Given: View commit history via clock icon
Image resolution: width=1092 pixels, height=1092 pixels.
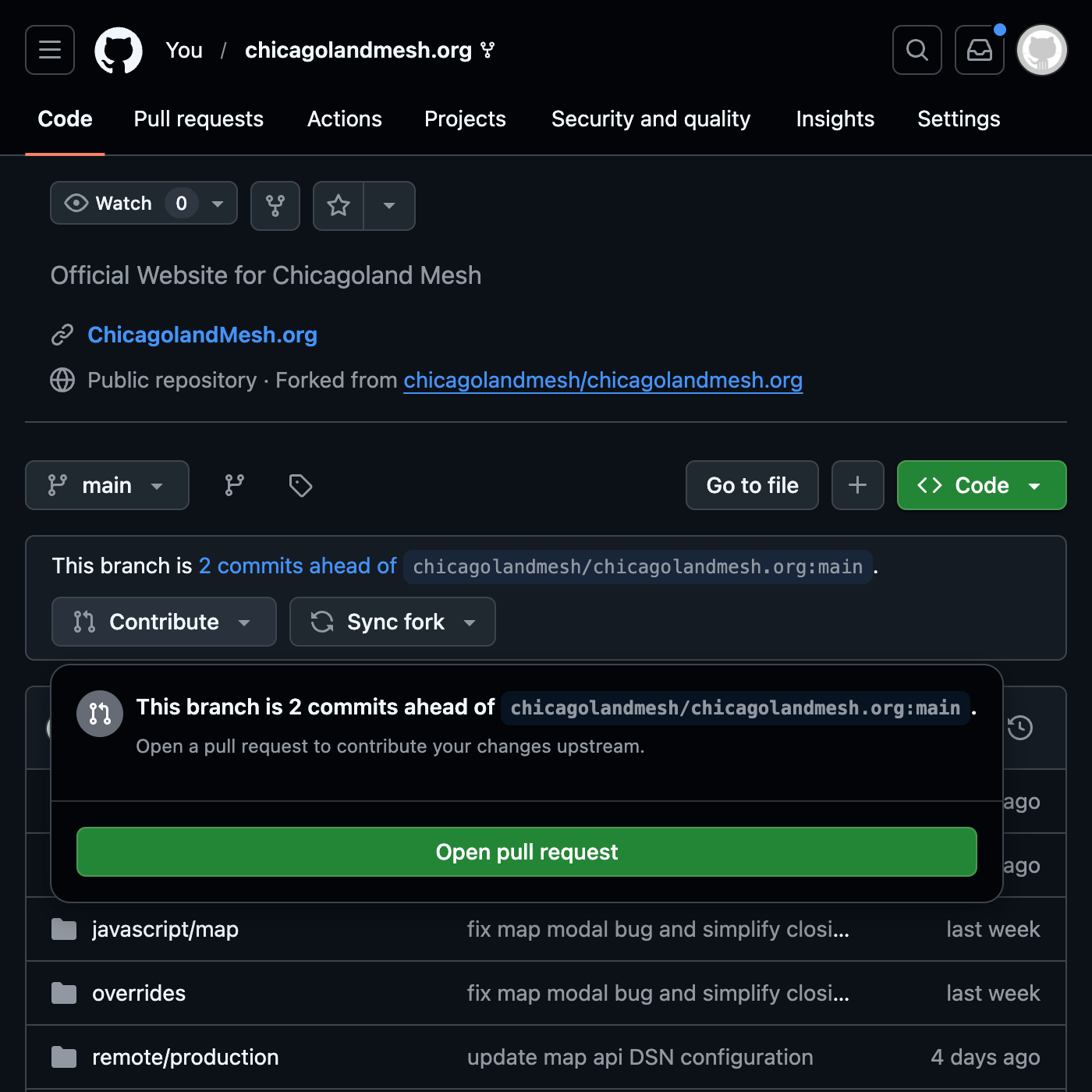Looking at the screenshot, I should click(1020, 728).
